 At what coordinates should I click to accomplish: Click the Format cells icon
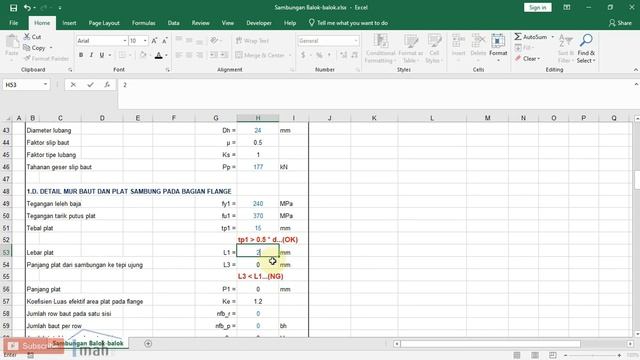pyautogui.click(x=498, y=42)
